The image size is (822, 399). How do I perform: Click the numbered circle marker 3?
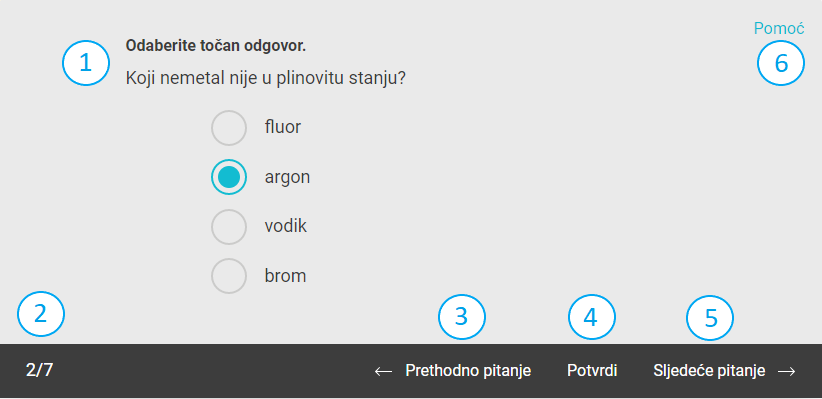coord(462,317)
